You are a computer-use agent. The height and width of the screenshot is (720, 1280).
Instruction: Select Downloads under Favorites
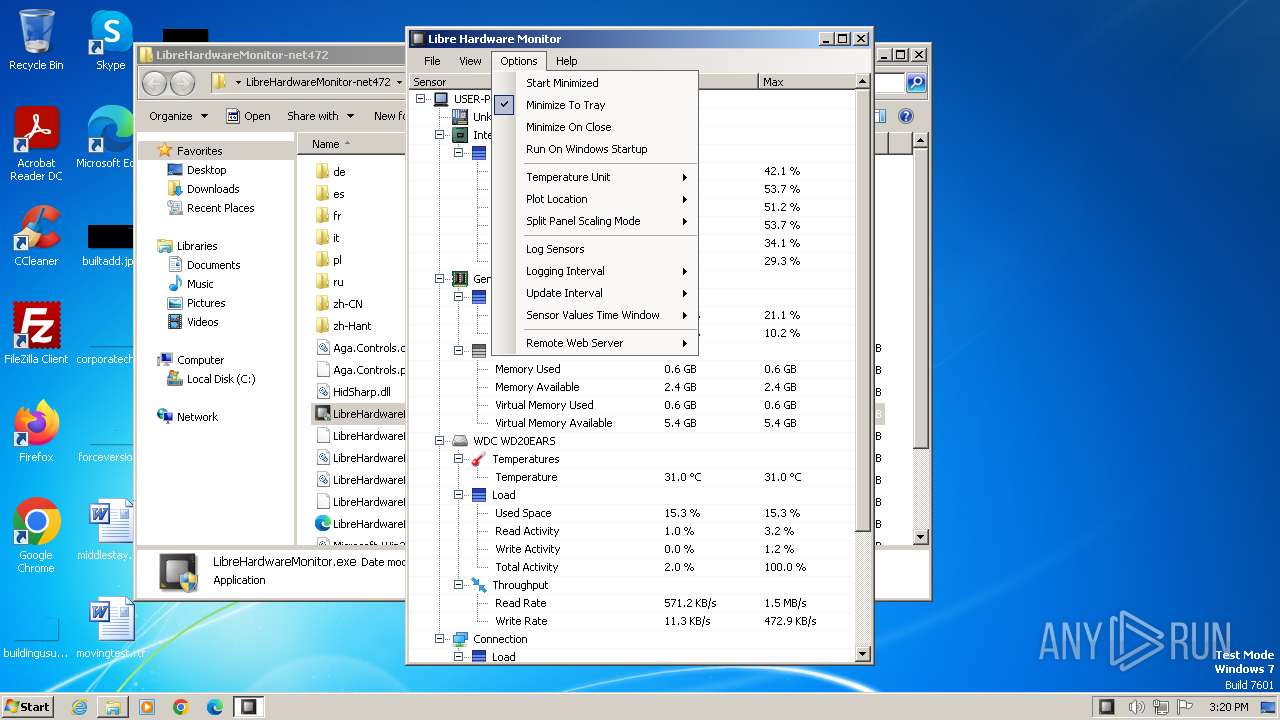click(x=213, y=189)
